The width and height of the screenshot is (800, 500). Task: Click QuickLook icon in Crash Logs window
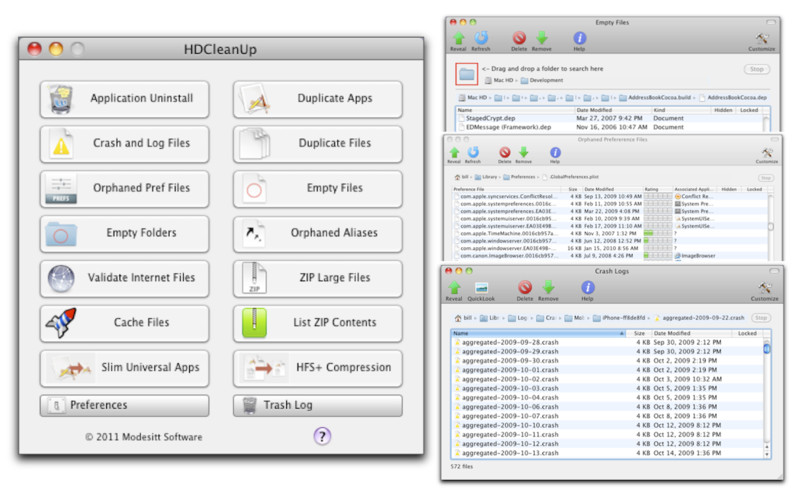[481, 290]
